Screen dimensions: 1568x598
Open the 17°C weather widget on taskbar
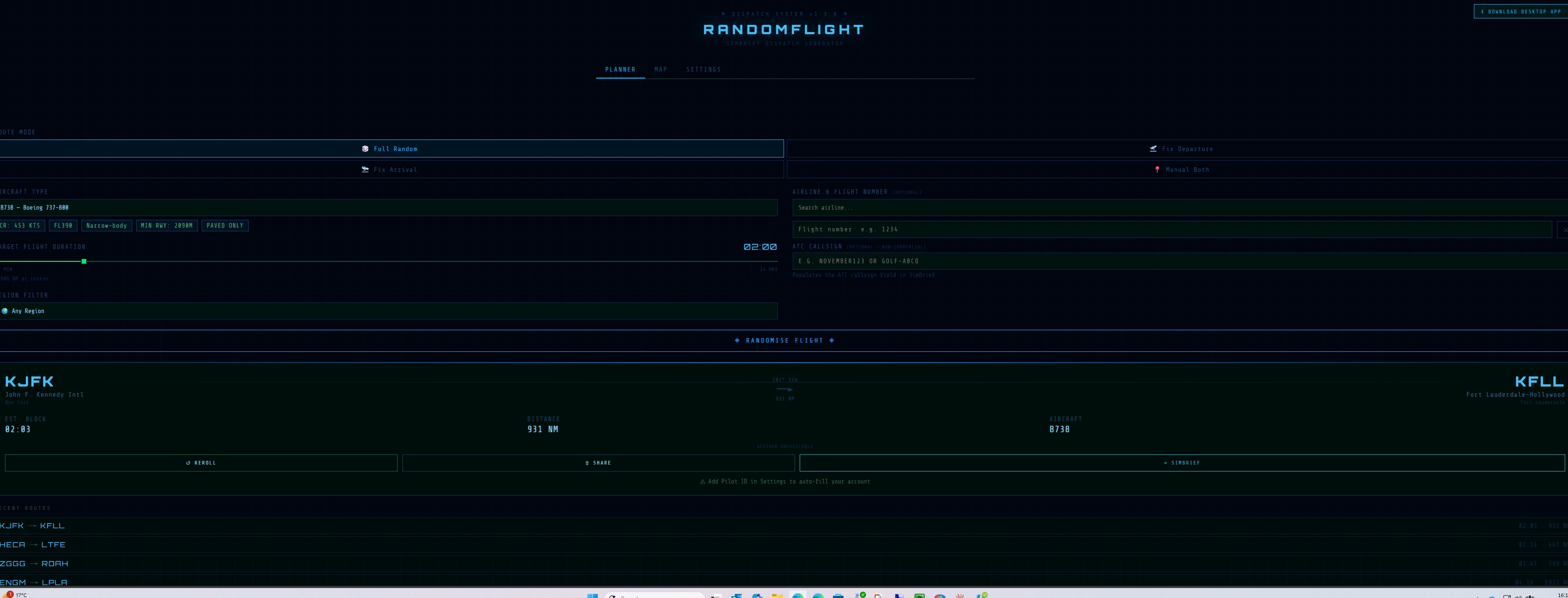pos(15,594)
